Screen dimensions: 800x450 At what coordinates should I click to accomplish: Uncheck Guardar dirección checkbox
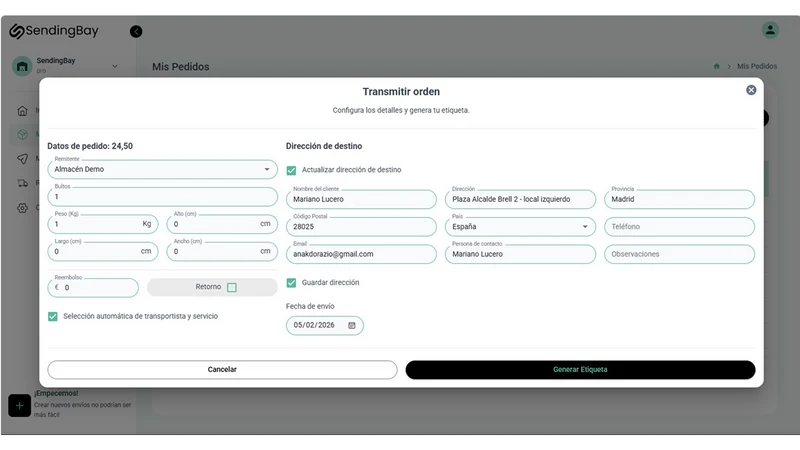(x=291, y=283)
